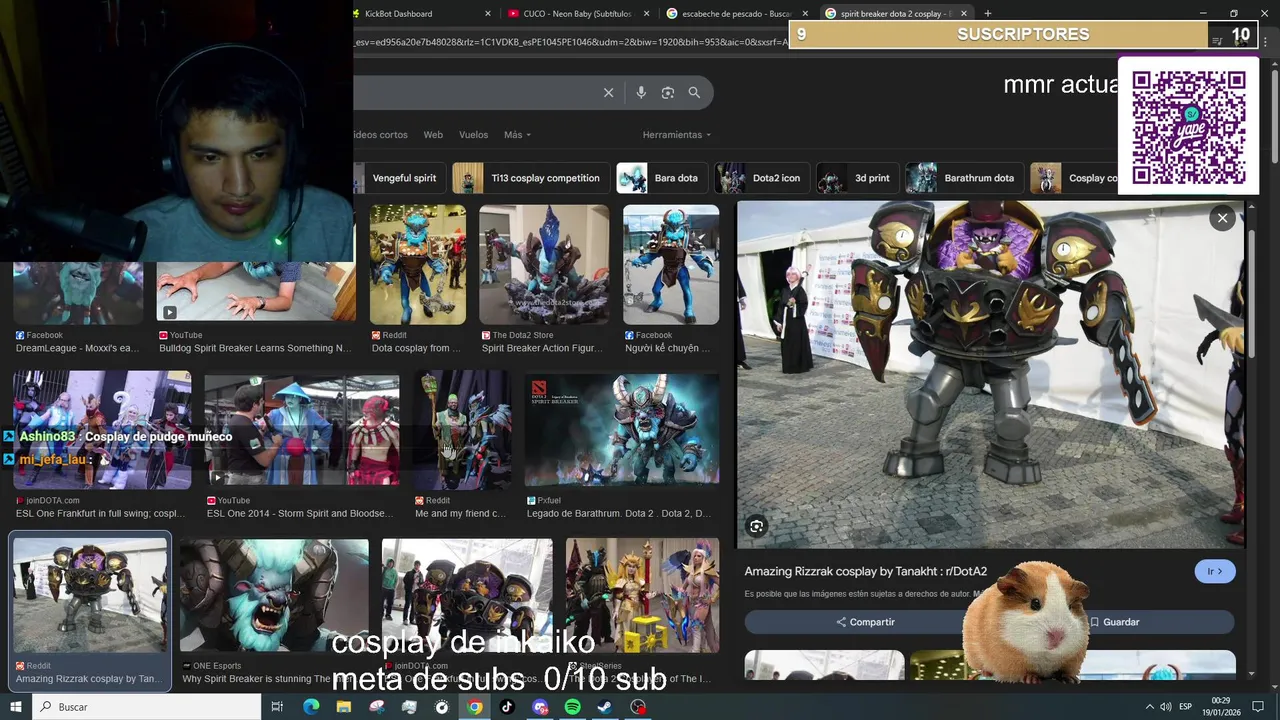Open SteelSeries Dota 2 cosplays thumbnail

coord(642,595)
